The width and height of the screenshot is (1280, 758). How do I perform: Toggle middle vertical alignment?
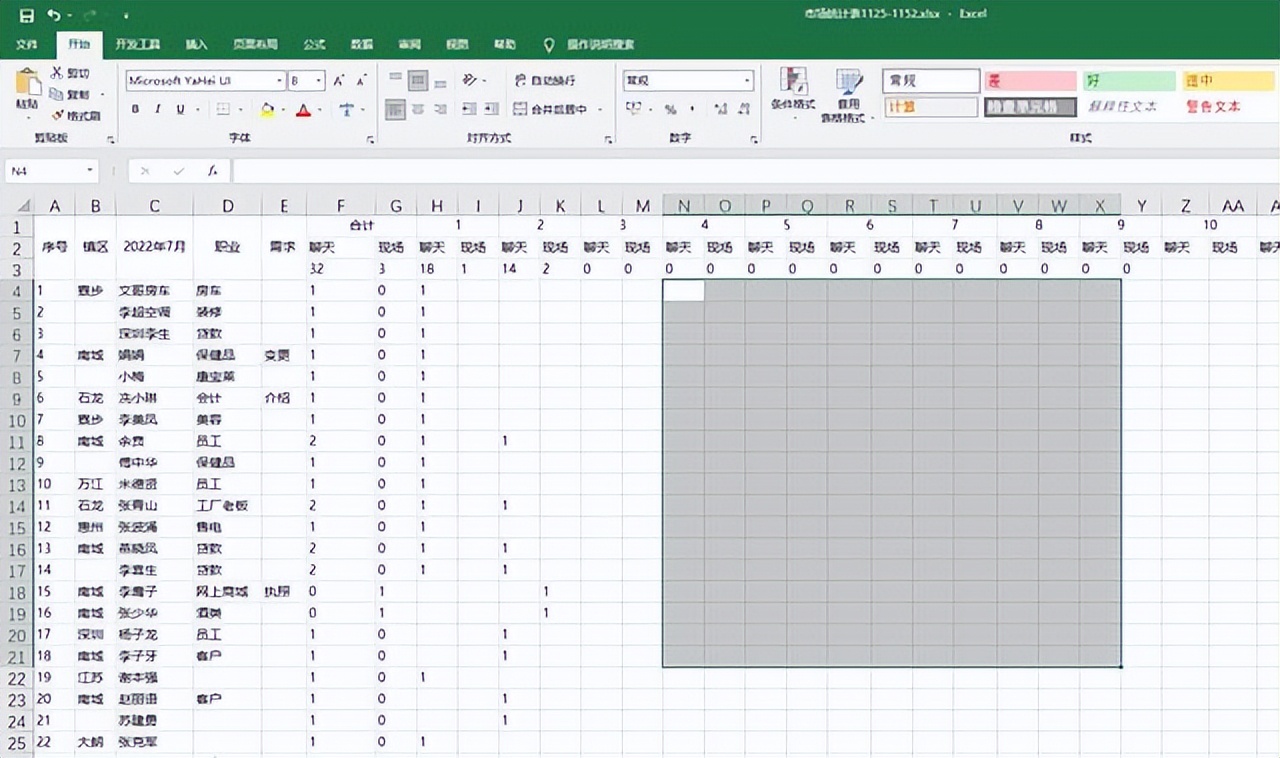pos(418,80)
